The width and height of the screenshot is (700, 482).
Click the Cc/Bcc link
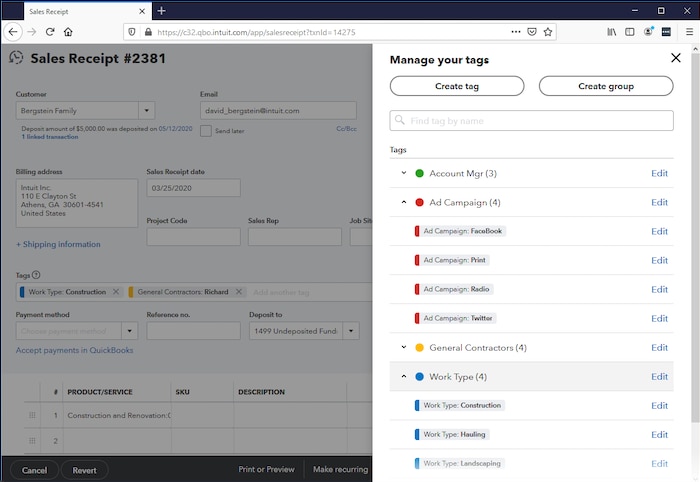(x=346, y=129)
